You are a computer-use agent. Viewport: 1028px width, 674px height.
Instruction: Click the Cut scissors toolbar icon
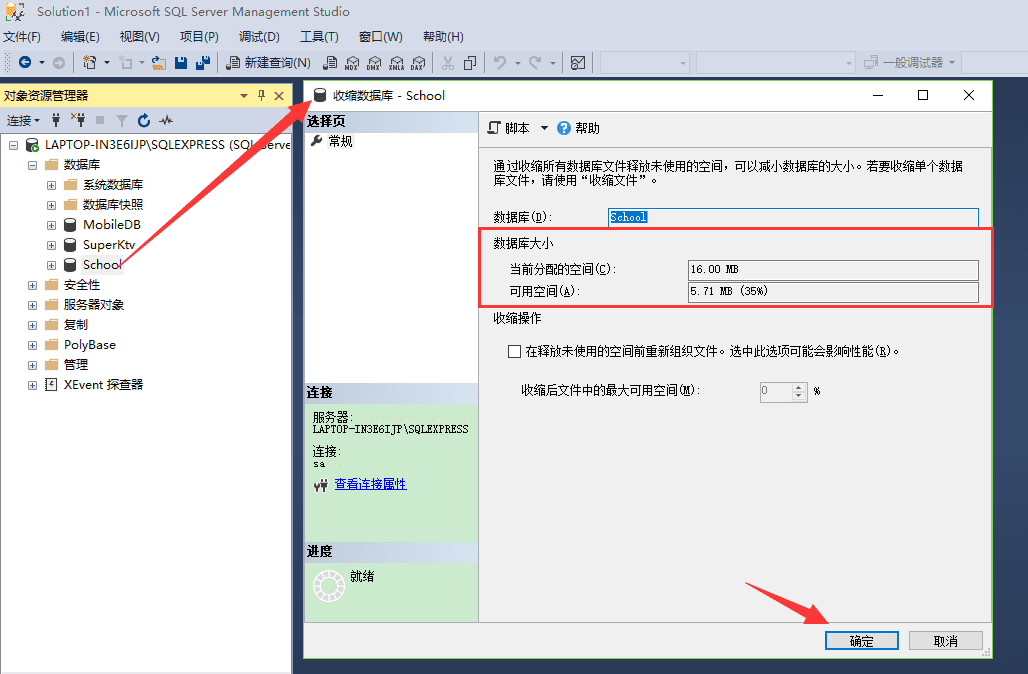coord(448,62)
